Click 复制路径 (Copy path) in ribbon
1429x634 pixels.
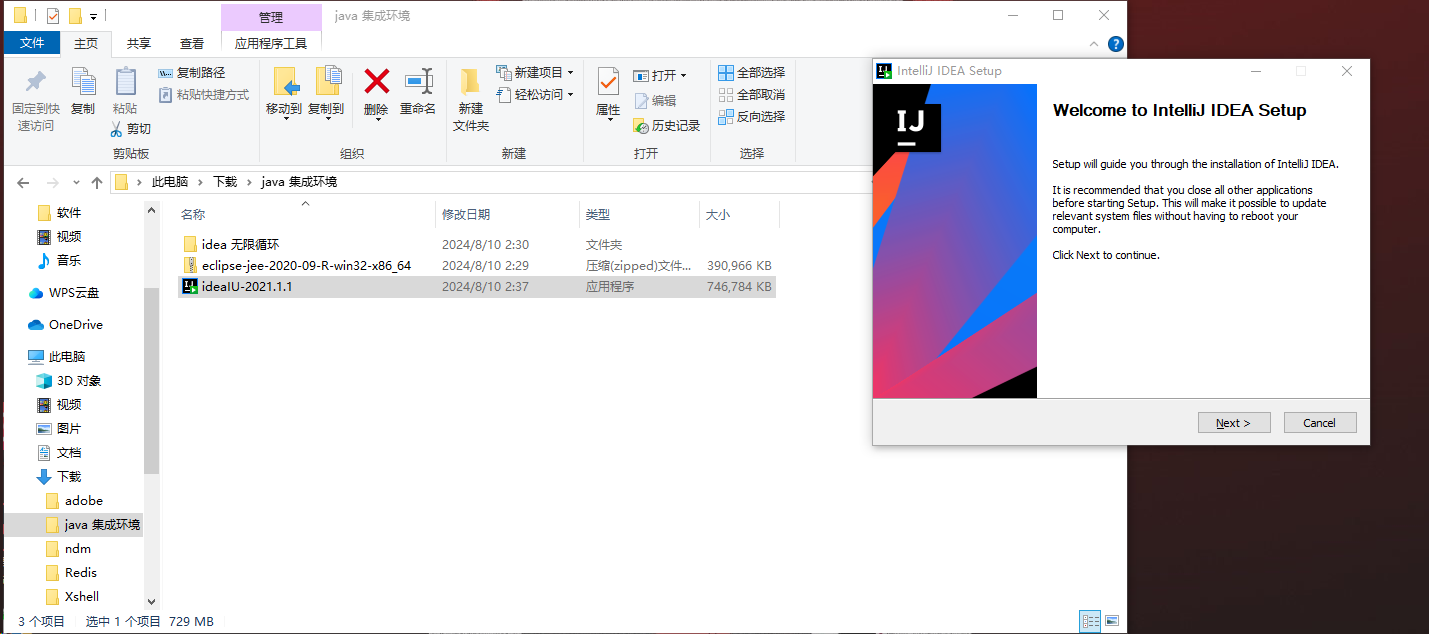pyautogui.click(x=192, y=73)
